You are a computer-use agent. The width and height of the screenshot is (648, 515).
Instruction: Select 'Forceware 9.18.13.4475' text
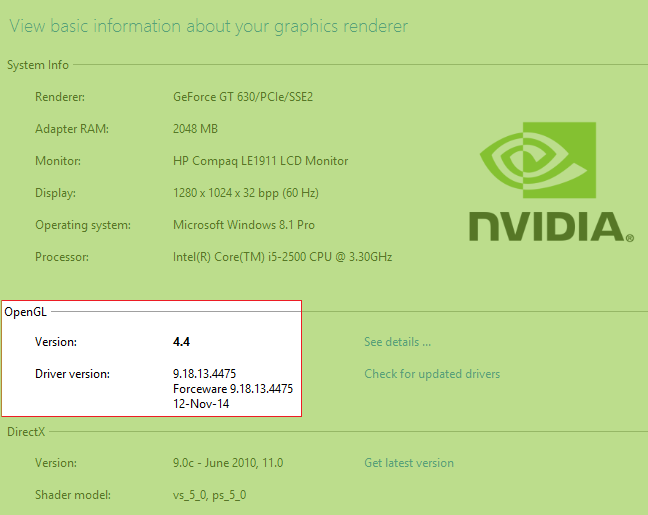[233, 389]
